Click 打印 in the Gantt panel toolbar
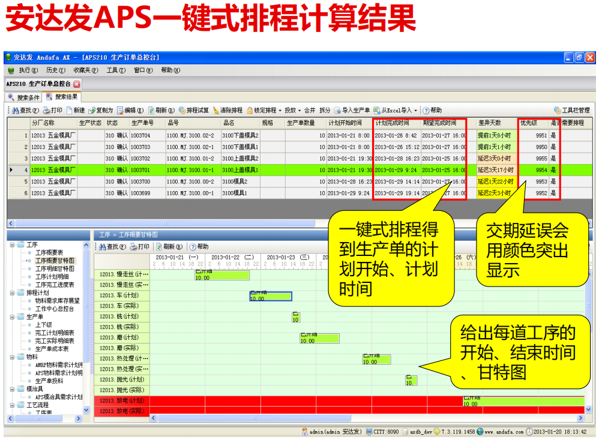Image resolution: width=598 pixels, height=441 pixels. pos(140,247)
